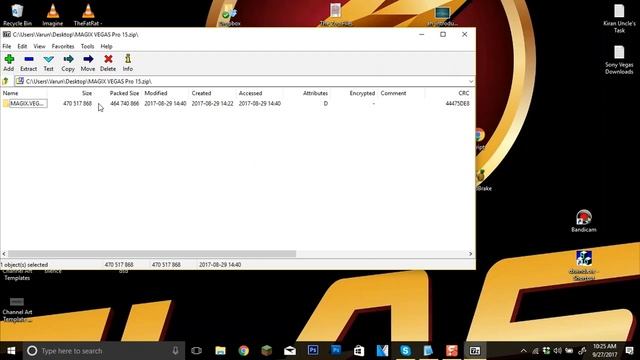Select Kiran Uncle's Task desktop file
640x360 pixels.
pos(619,18)
